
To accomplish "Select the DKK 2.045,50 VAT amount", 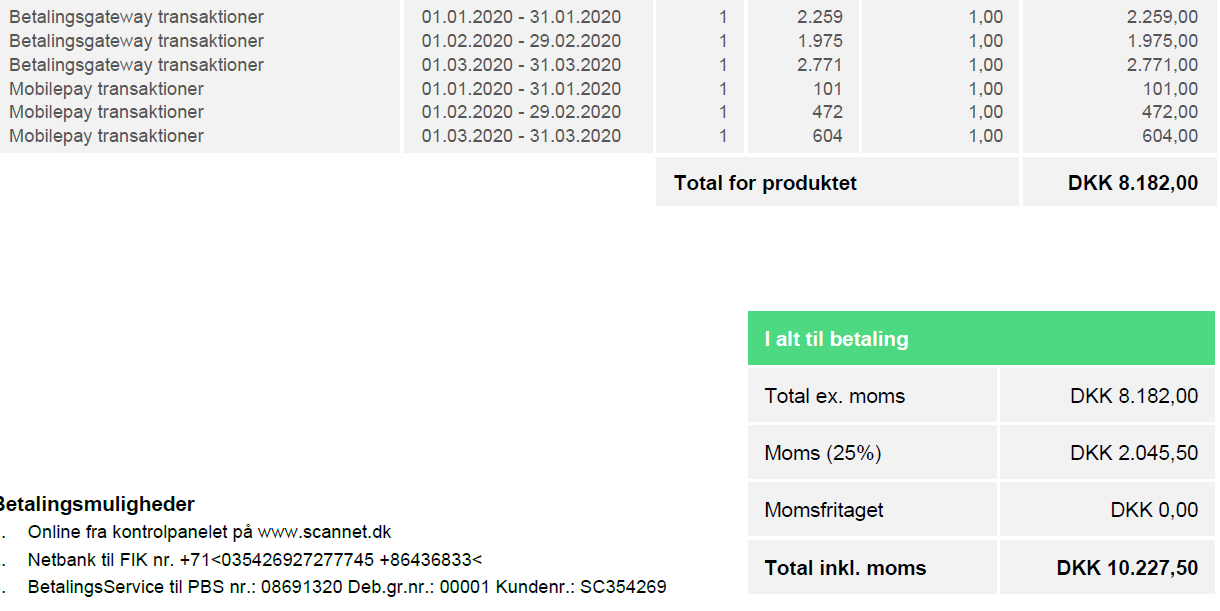I will (1134, 453).
